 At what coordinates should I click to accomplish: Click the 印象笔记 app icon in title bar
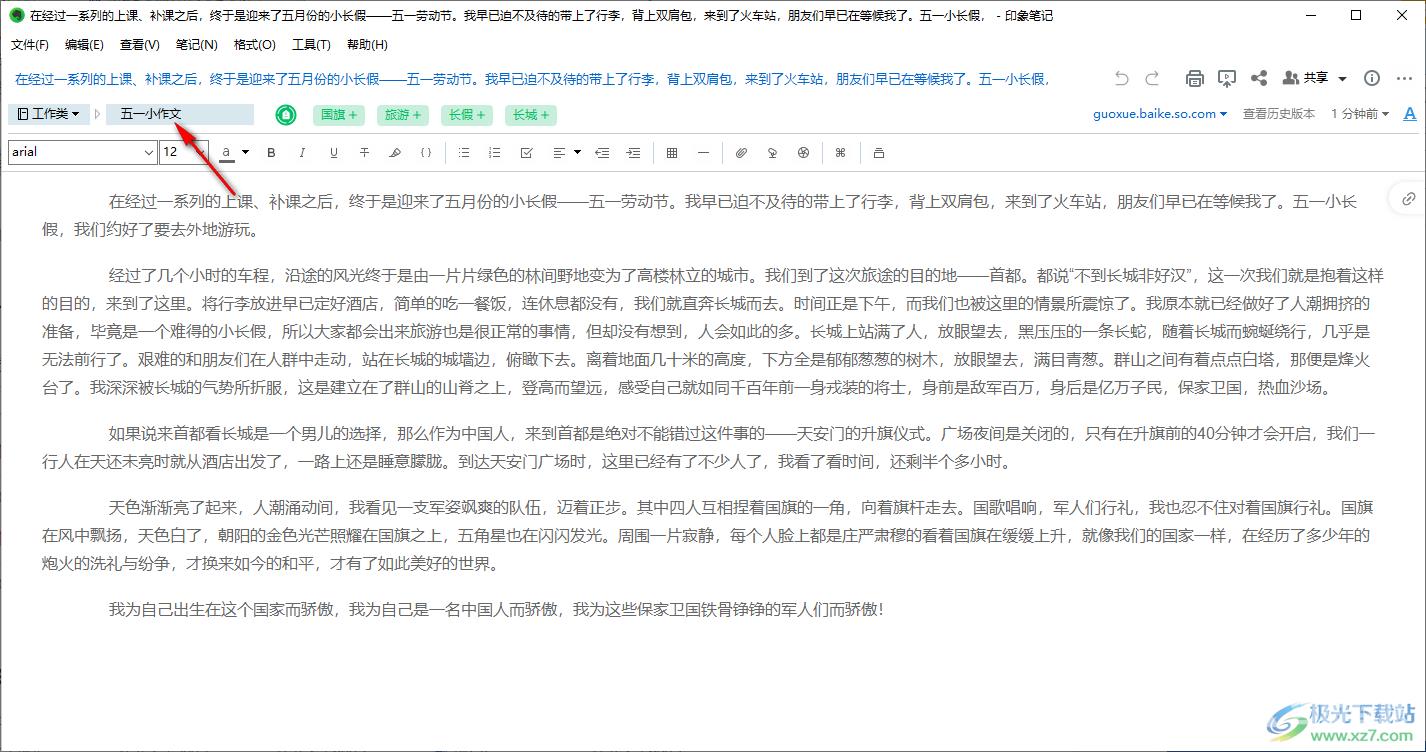click(x=16, y=15)
